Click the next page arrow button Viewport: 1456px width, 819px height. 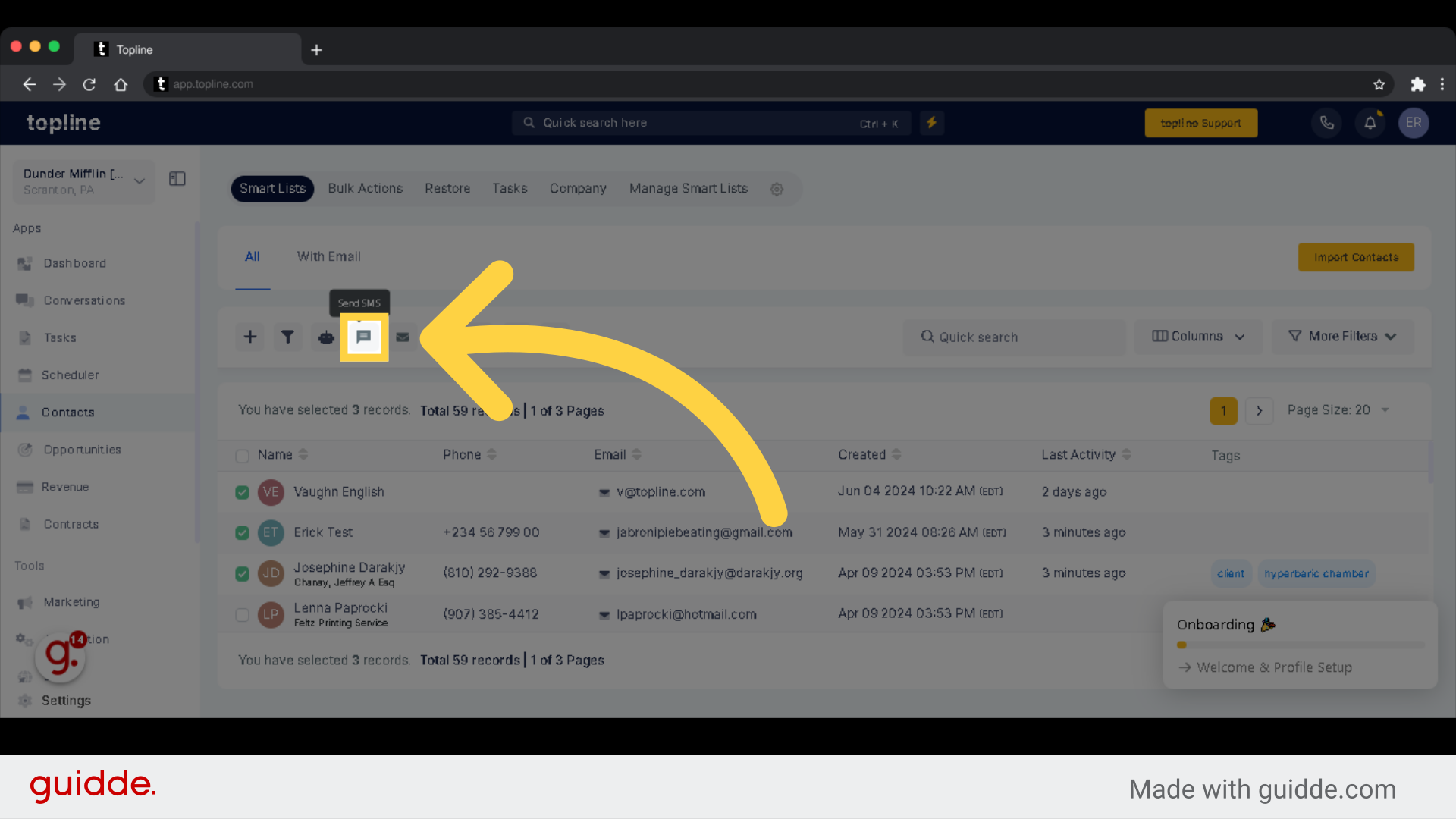[1259, 410]
